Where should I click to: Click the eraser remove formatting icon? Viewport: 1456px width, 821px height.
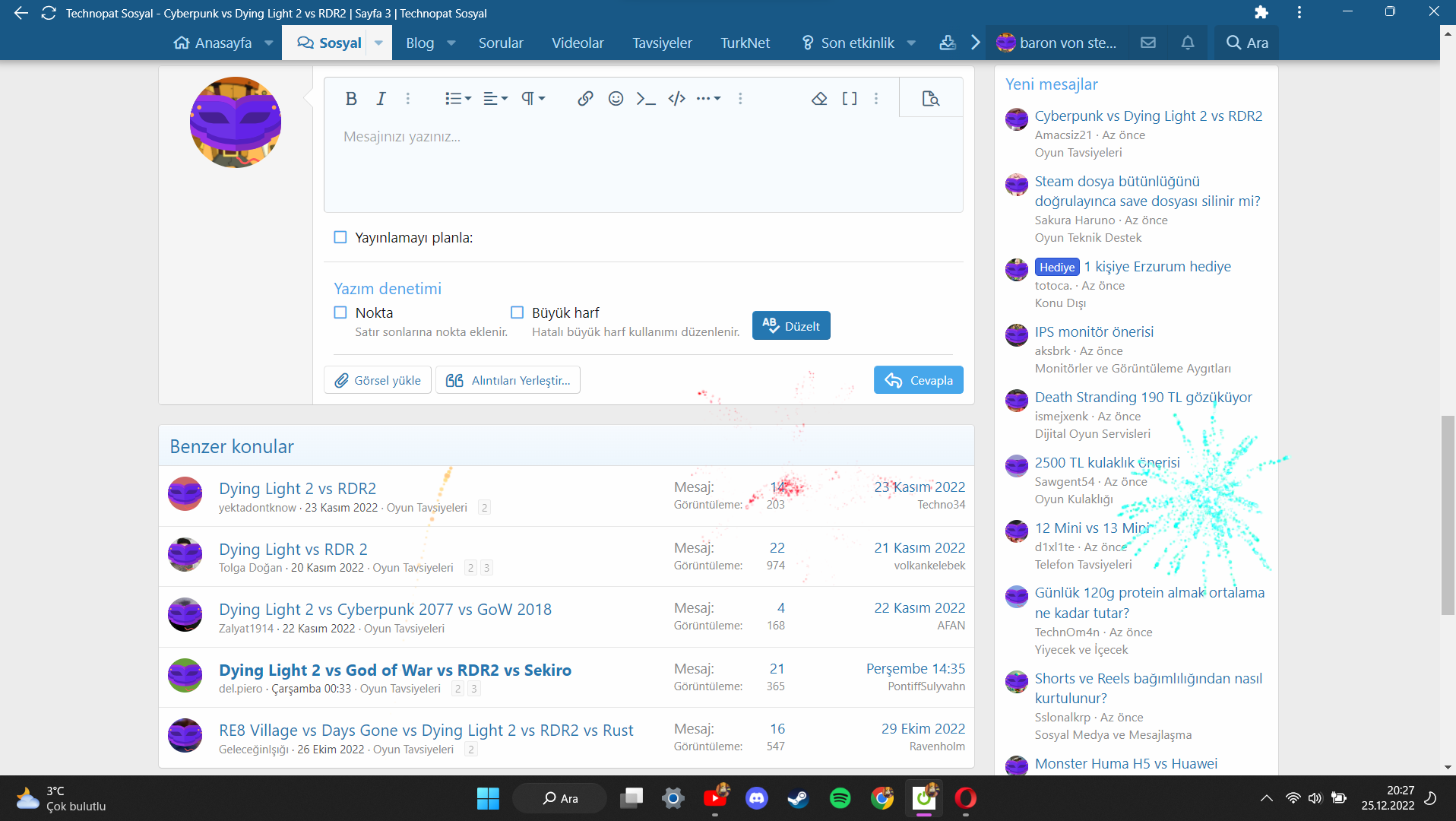819,98
